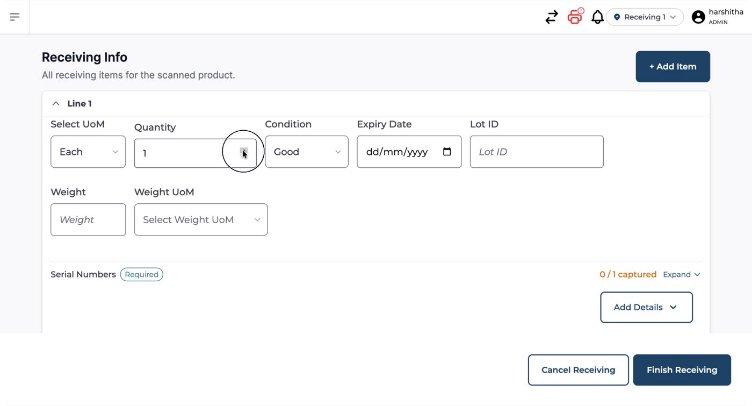The width and height of the screenshot is (752, 406).
Task: Click the swap arrows icon
Action: (552, 17)
